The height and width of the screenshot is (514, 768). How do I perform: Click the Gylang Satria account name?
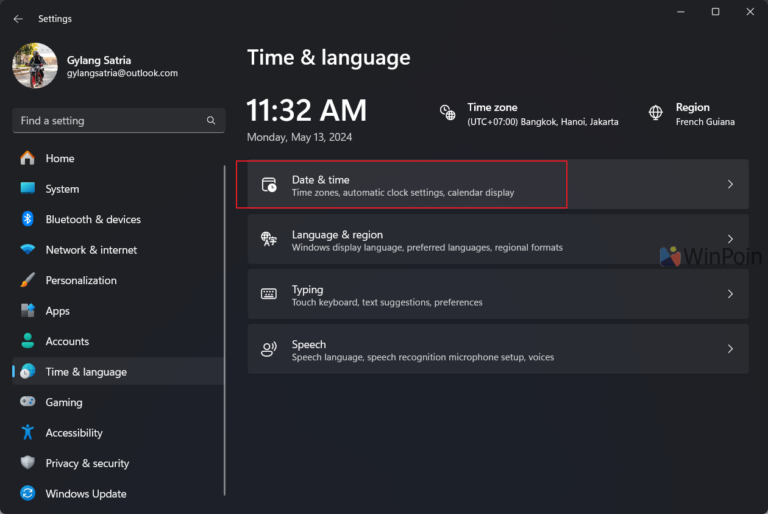(x=99, y=60)
